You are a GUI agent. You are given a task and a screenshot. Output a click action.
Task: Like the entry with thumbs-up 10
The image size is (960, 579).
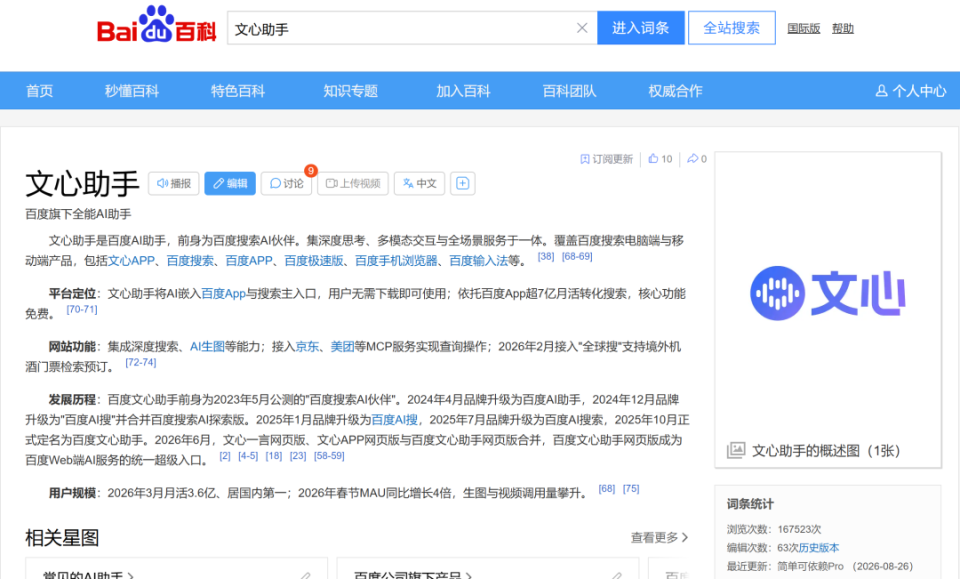point(660,159)
